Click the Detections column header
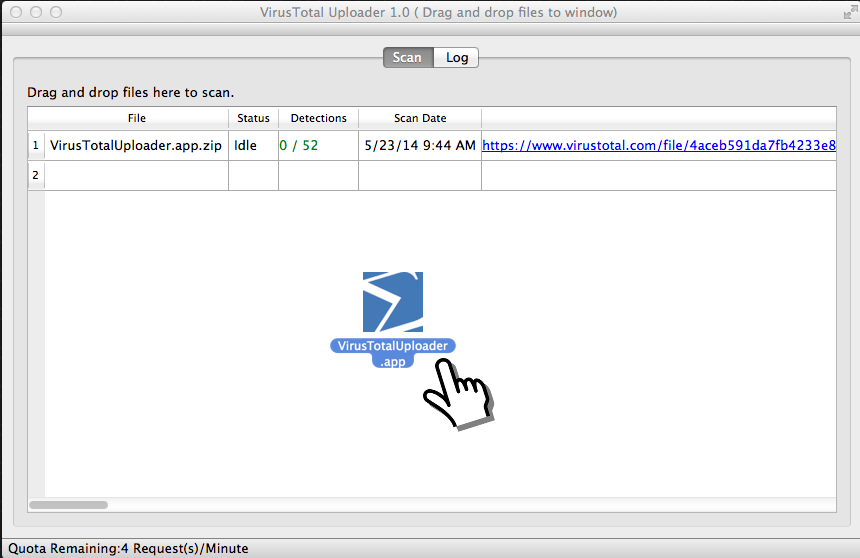860x558 pixels. pyautogui.click(x=319, y=118)
